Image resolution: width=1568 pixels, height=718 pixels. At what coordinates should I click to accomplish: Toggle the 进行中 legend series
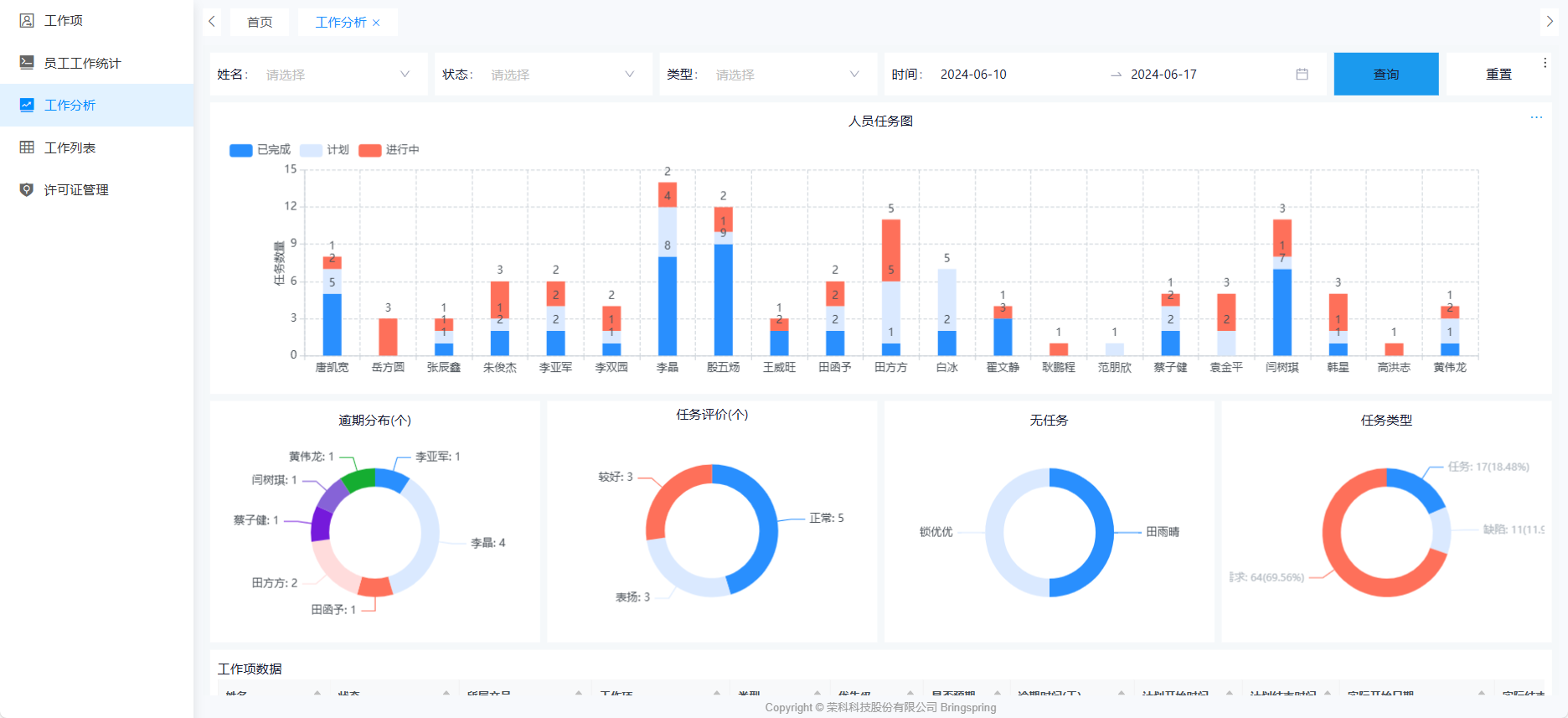369,150
